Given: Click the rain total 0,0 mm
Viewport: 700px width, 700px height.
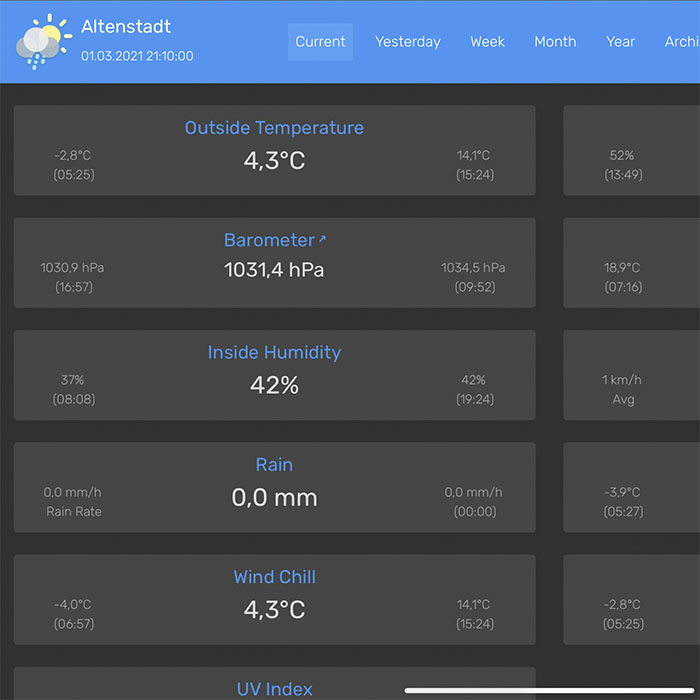Looking at the screenshot, I should tap(274, 497).
